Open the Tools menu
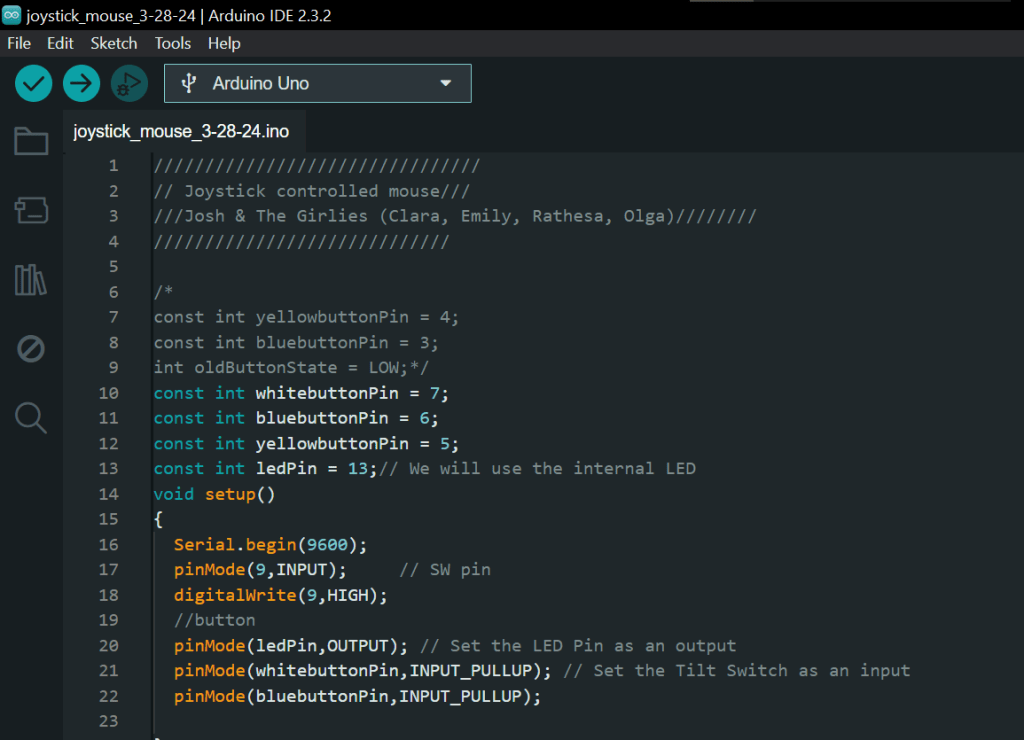 pos(172,43)
